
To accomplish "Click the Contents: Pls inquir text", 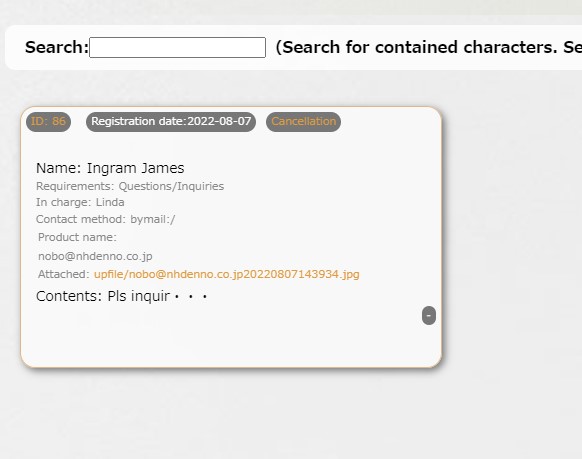I will [x=103, y=296].
